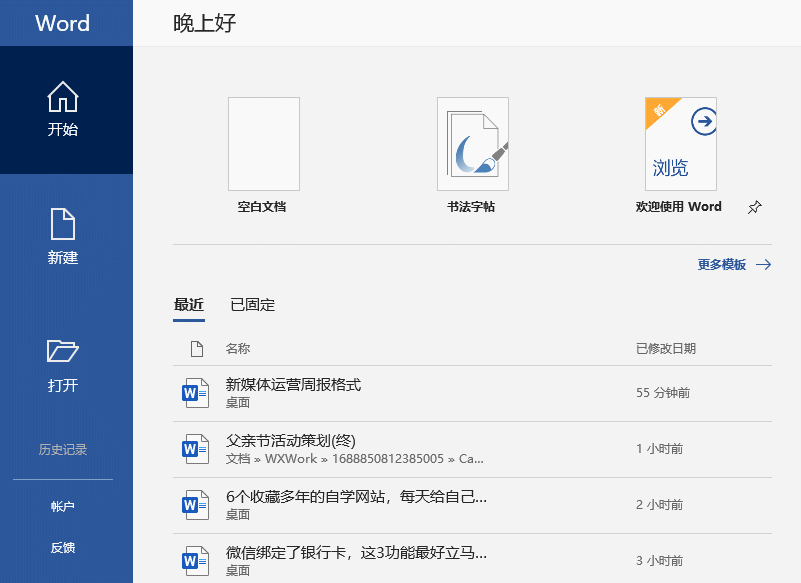801x583 pixels.
Task: Open 历史记录 in the sidebar
Action: (x=63, y=450)
